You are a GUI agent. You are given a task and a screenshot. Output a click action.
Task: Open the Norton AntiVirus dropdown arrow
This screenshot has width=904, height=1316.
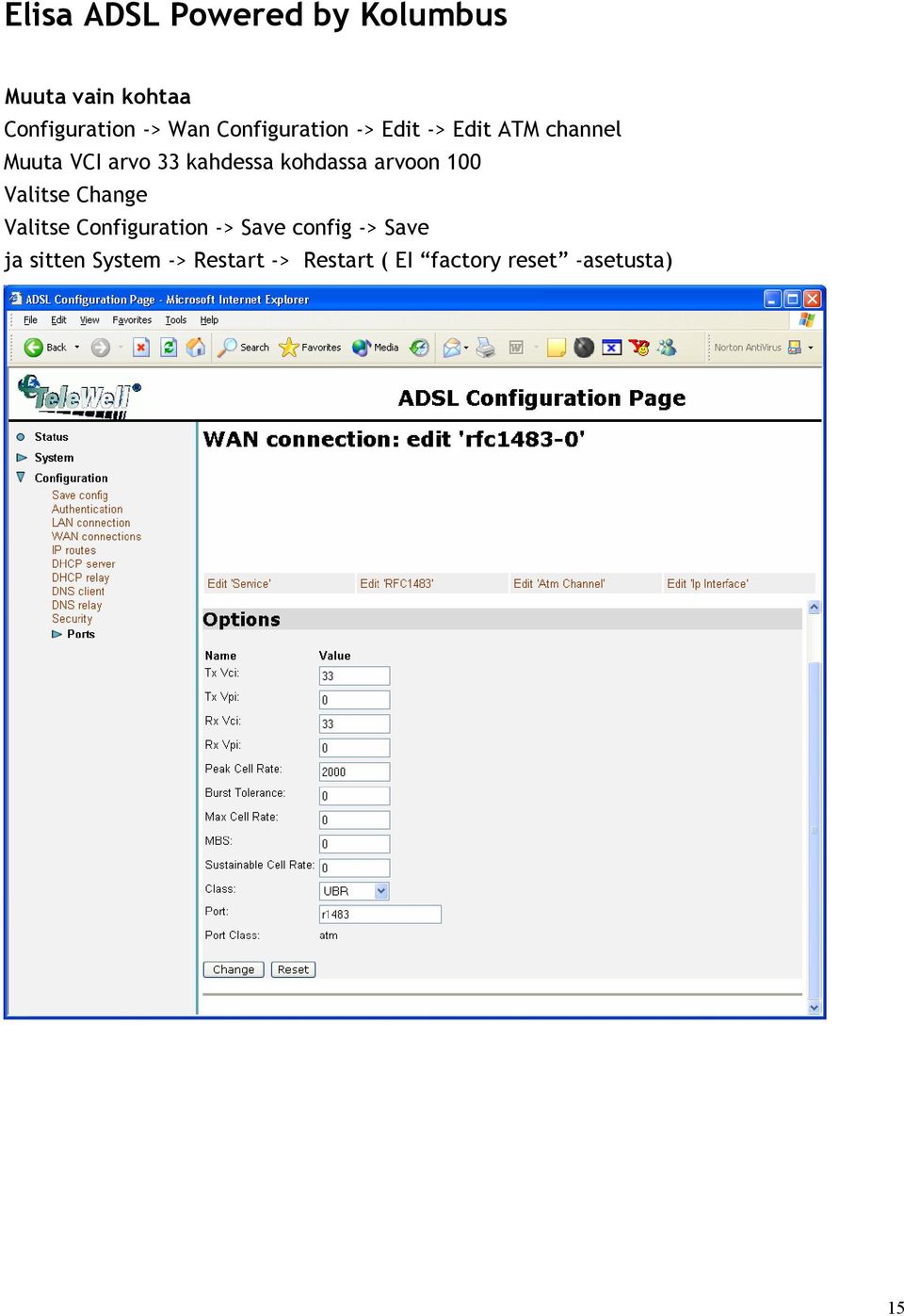coord(811,348)
